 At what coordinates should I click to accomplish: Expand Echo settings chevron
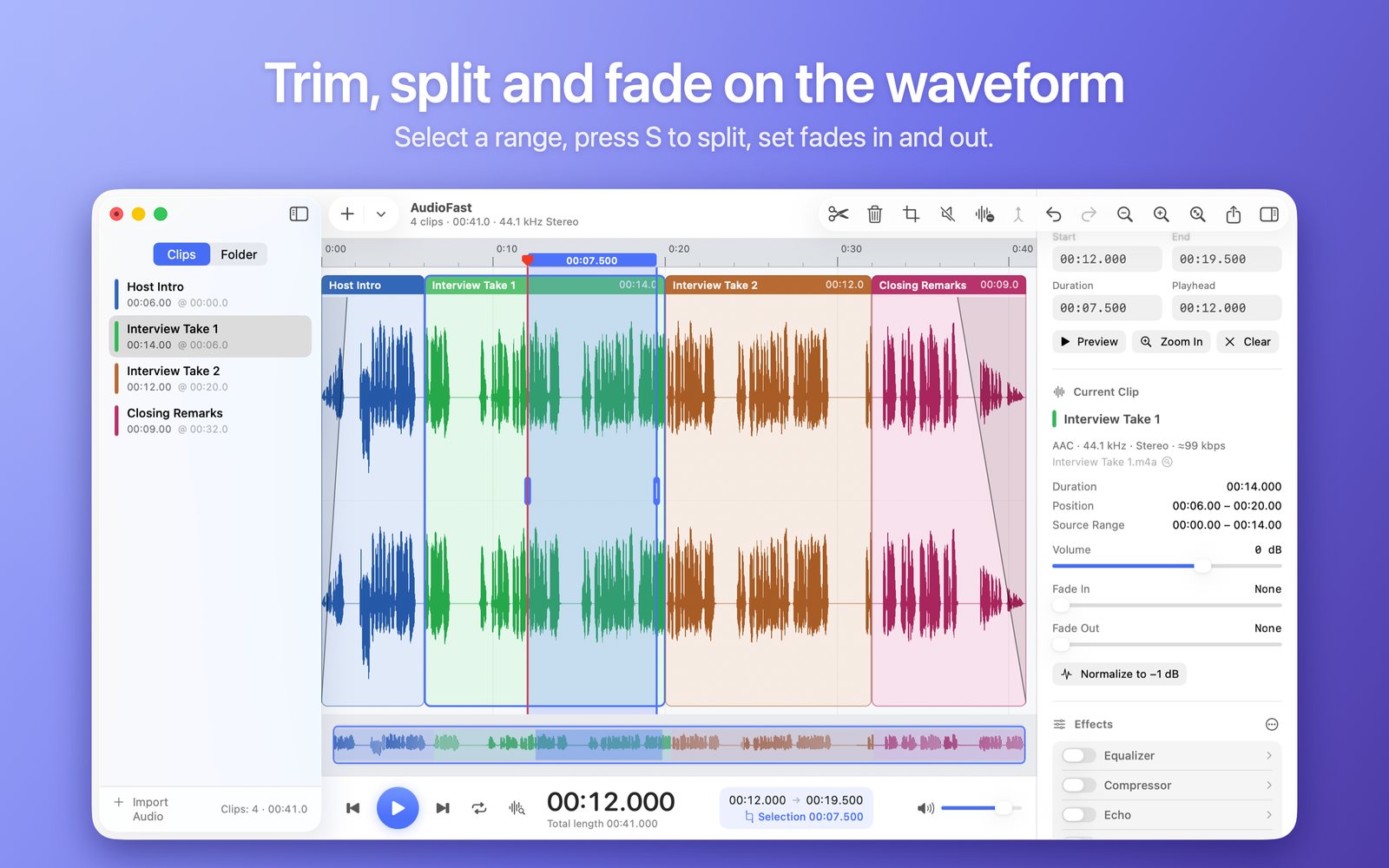(x=1268, y=814)
